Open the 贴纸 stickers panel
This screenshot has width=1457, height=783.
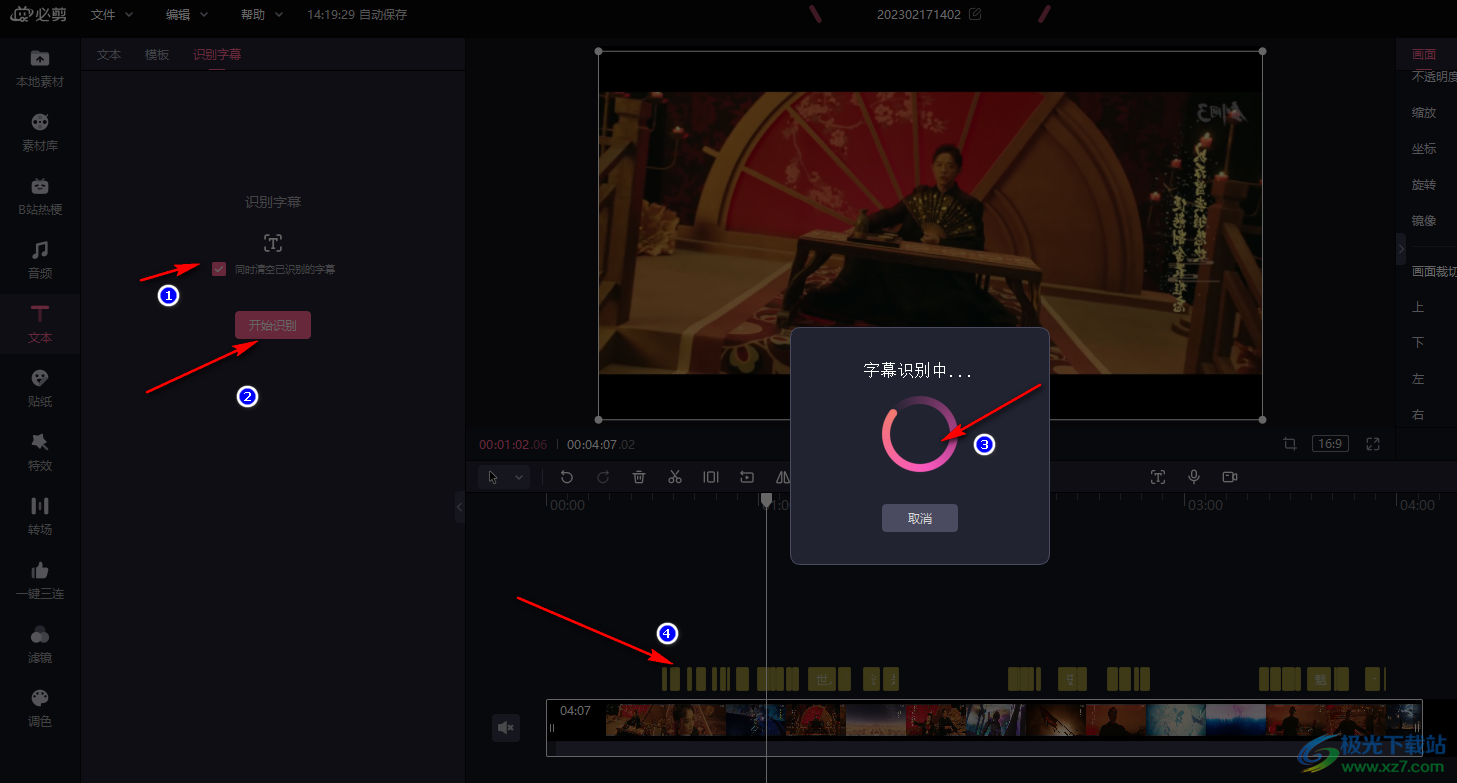[40, 388]
